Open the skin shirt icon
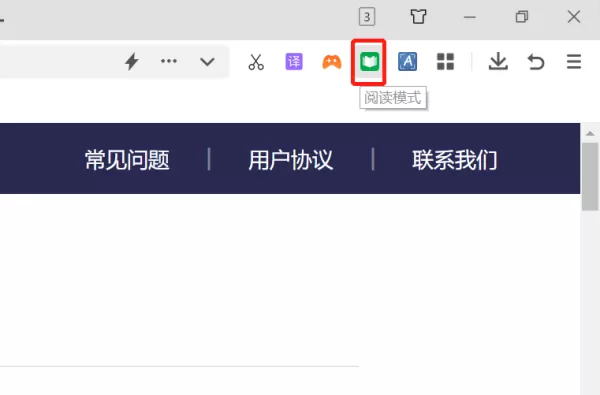 click(418, 16)
